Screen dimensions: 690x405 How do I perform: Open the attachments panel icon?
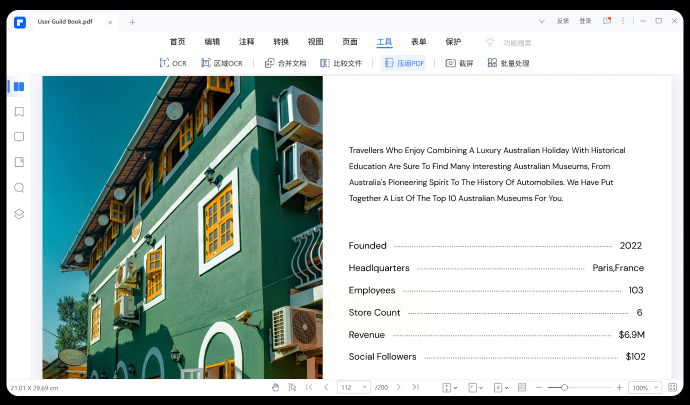point(19,162)
